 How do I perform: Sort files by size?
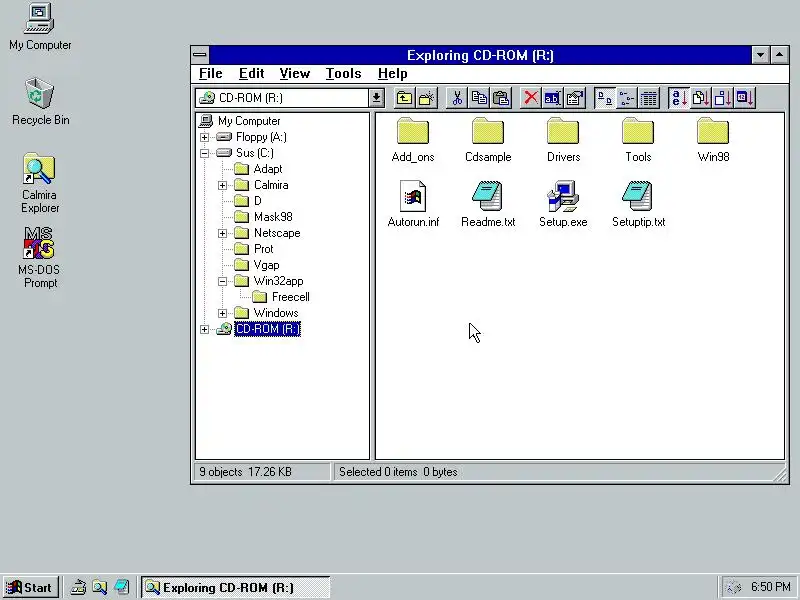pyautogui.click(x=722, y=97)
